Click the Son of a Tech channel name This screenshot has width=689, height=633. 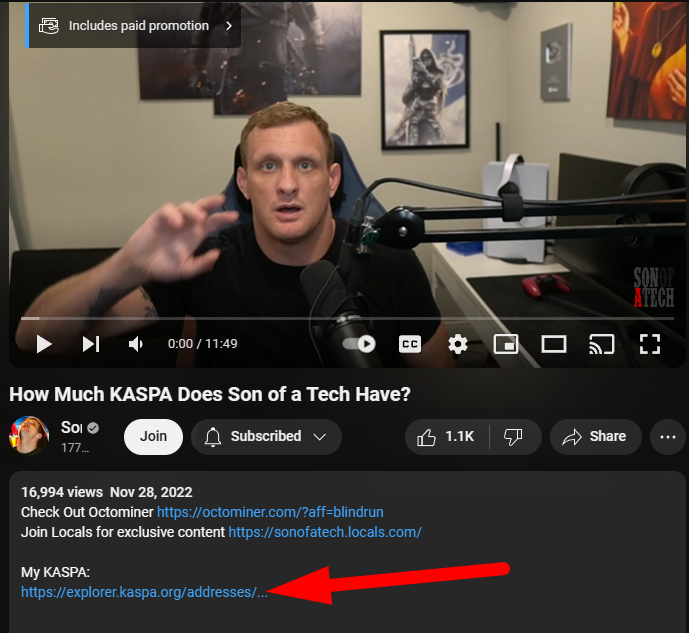click(72, 427)
